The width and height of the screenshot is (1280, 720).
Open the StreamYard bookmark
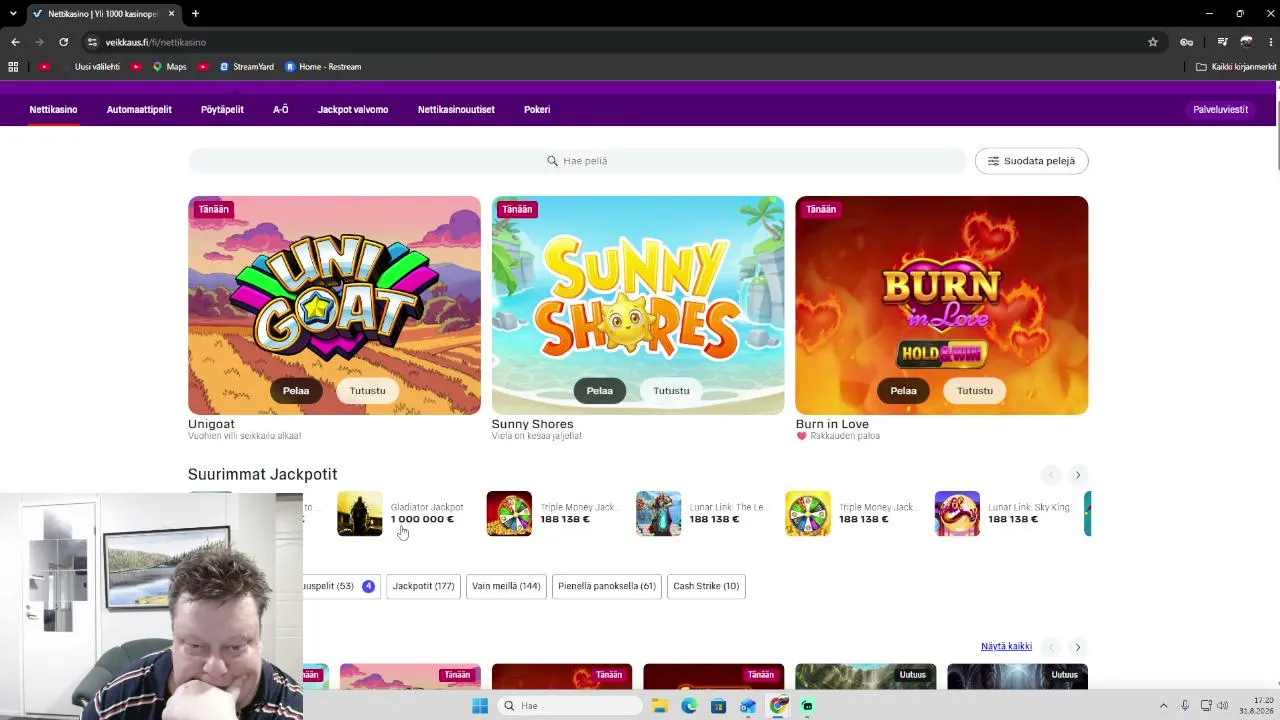click(246, 67)
